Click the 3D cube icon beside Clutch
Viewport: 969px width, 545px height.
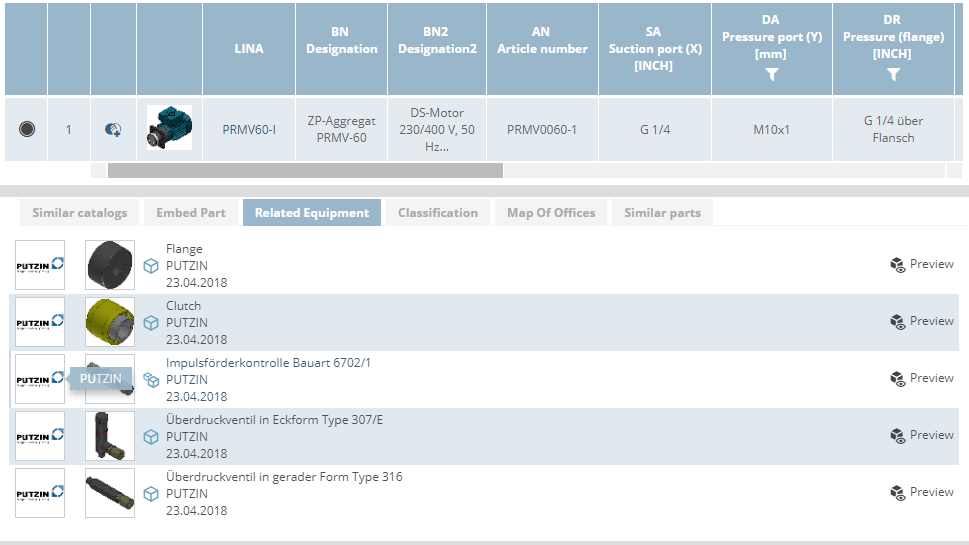[151, 323]
